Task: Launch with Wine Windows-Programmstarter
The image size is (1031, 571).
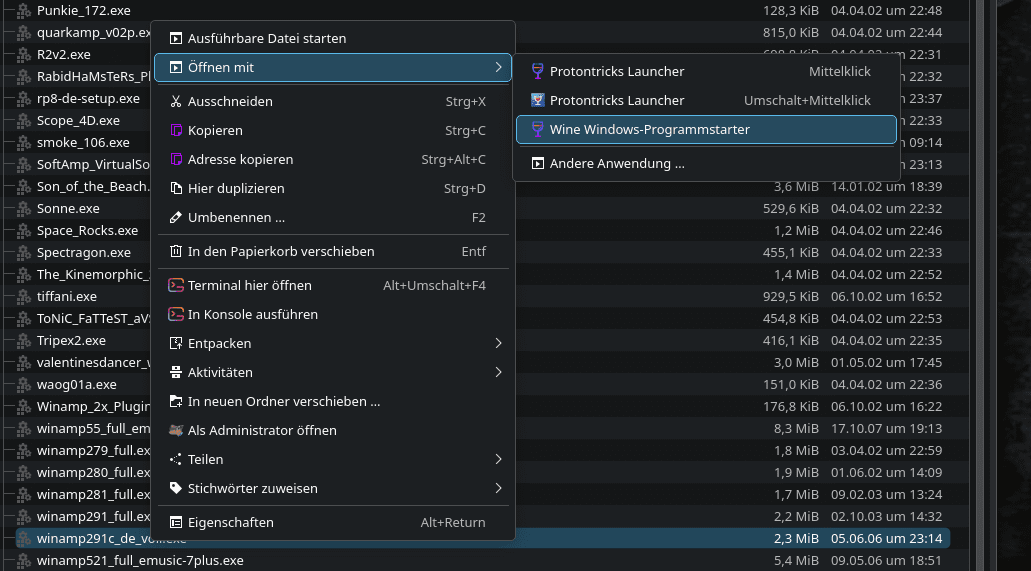Action: click(706, 130)
